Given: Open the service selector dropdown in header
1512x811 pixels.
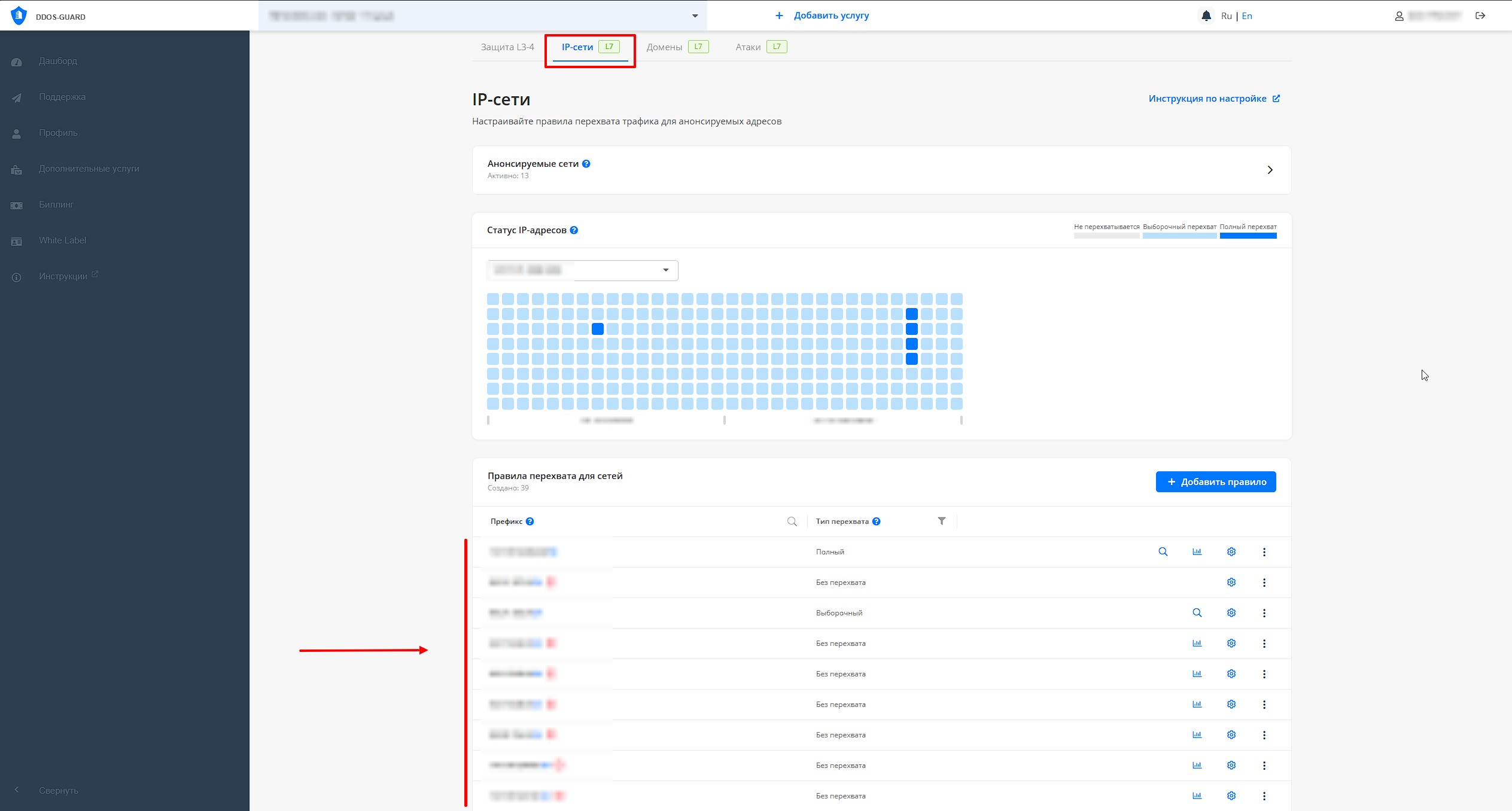Looking at the screenshot, I should [483, 16].
